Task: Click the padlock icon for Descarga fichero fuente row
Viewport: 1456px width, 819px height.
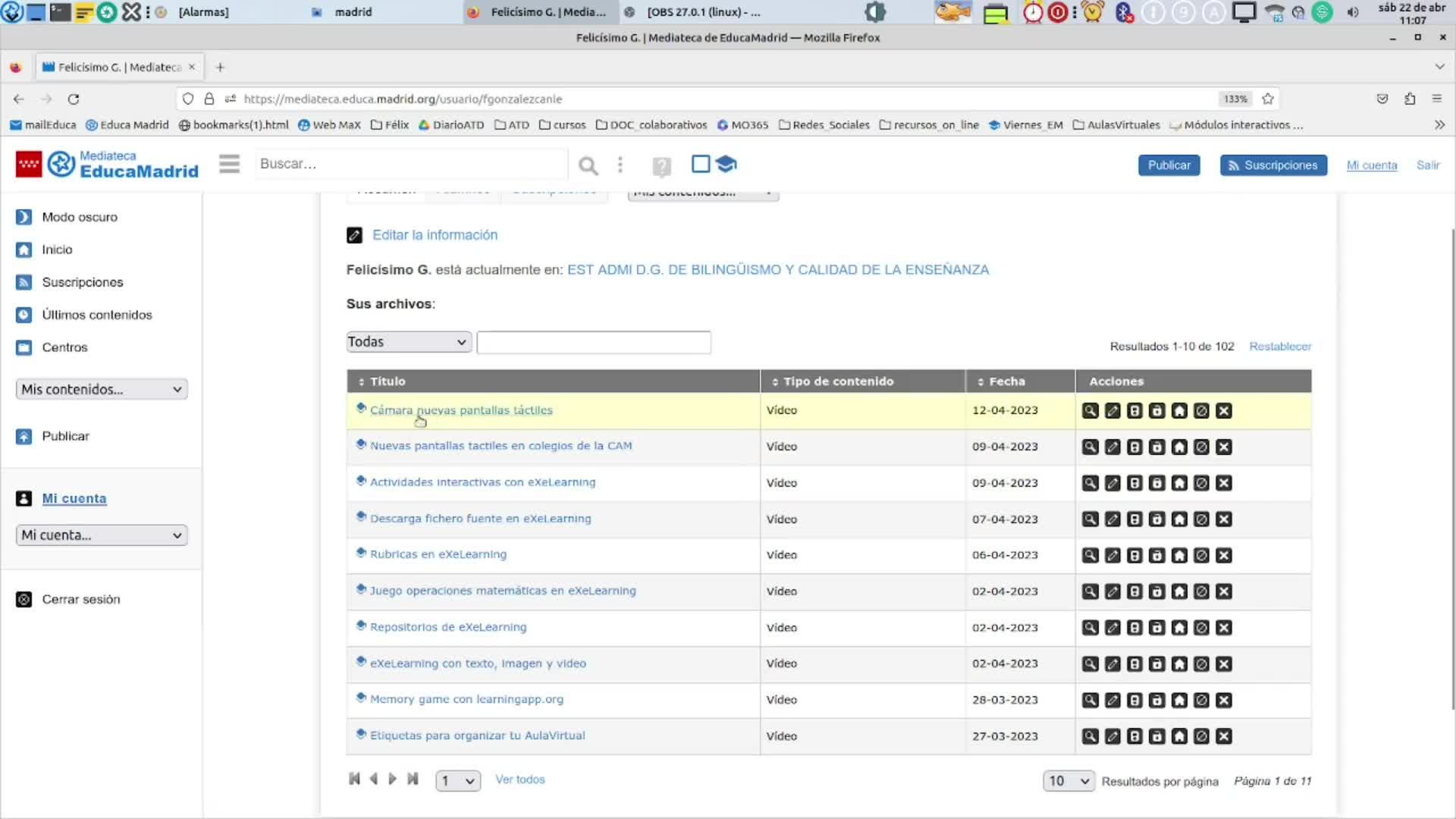Action: (x=1156, y=519)
